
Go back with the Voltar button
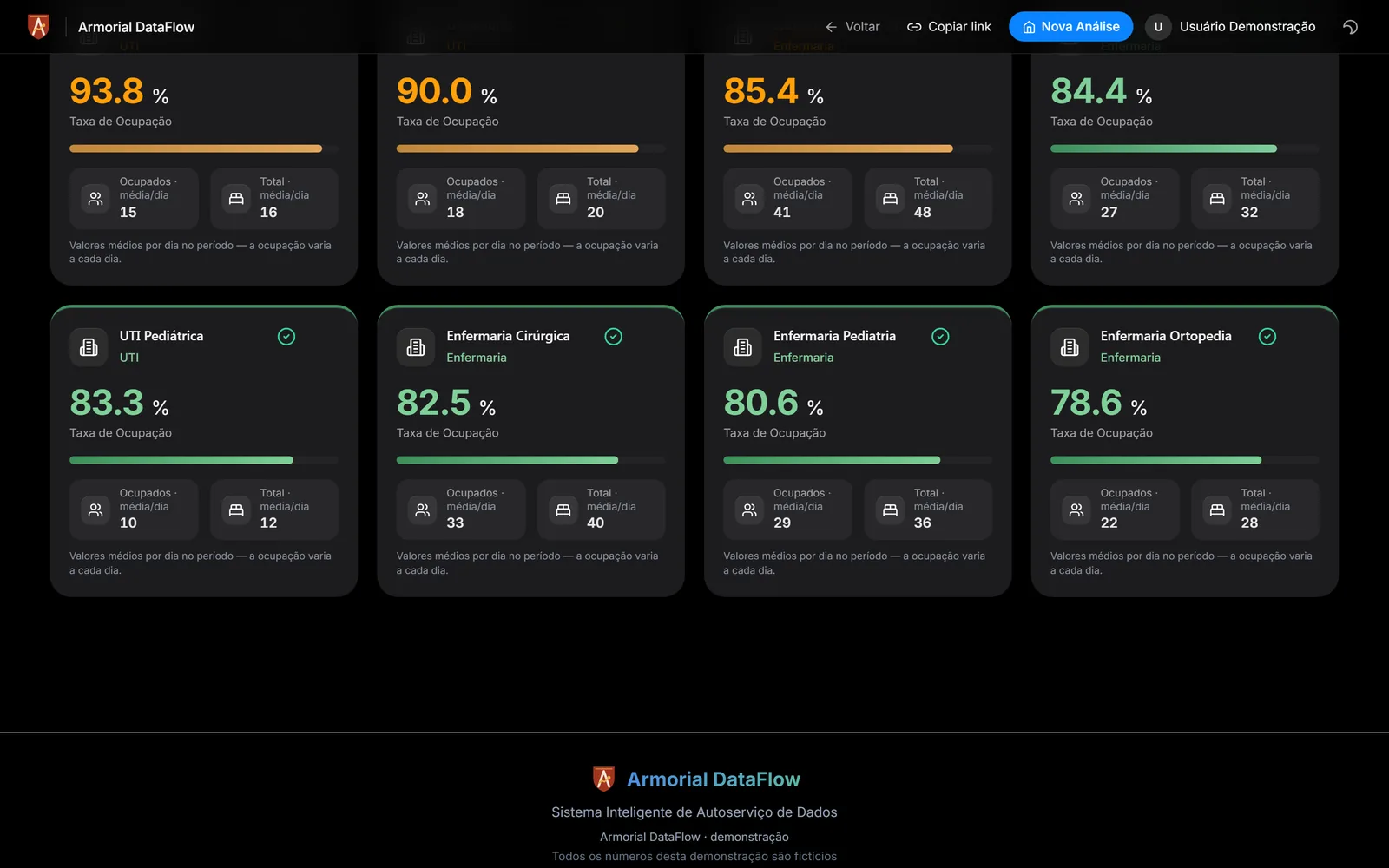pos(852,27)
